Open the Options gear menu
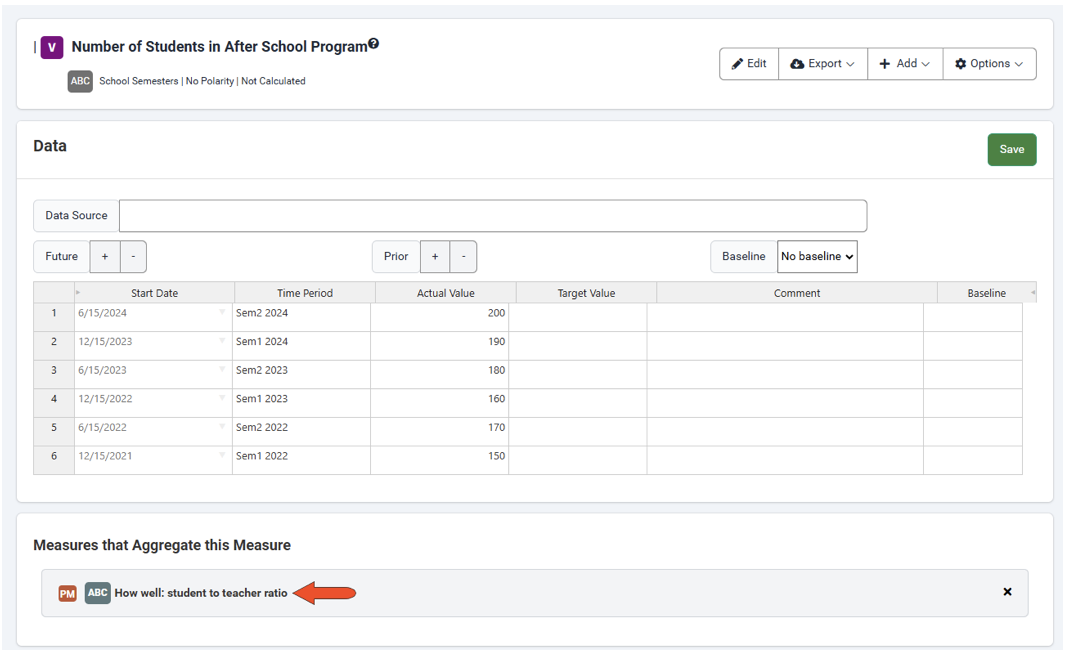This screenshot has width=1070, height=650. 989,64
